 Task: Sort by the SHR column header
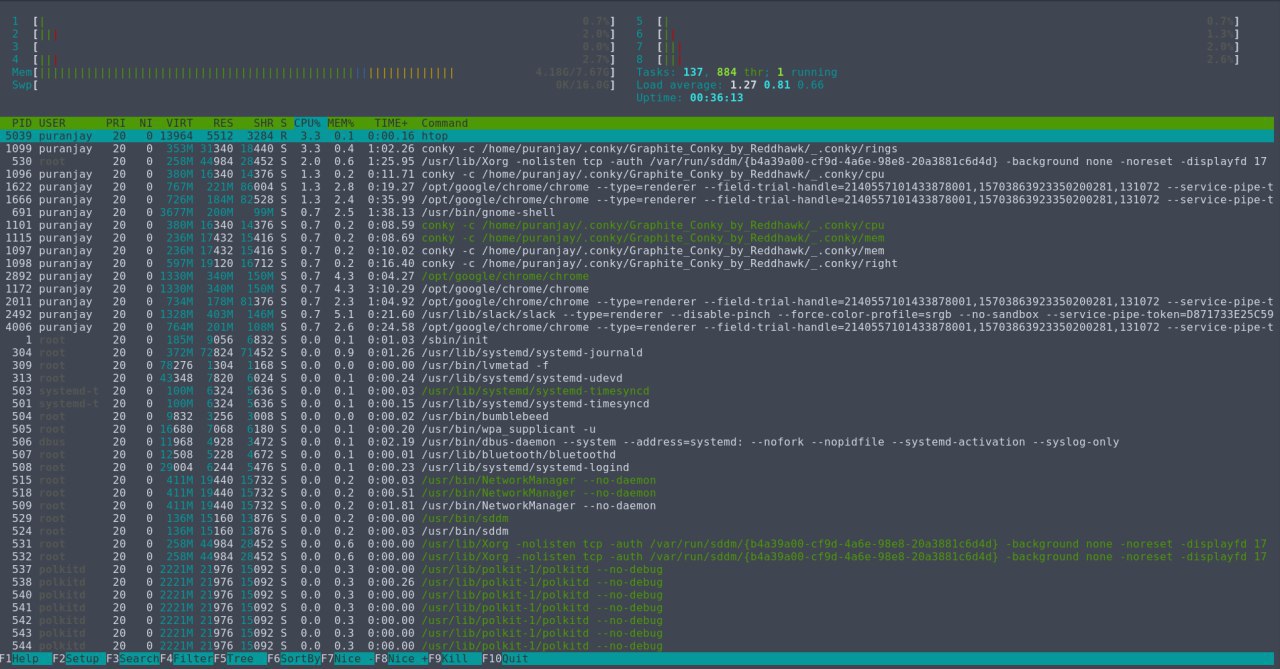click(x=262, y=123)
